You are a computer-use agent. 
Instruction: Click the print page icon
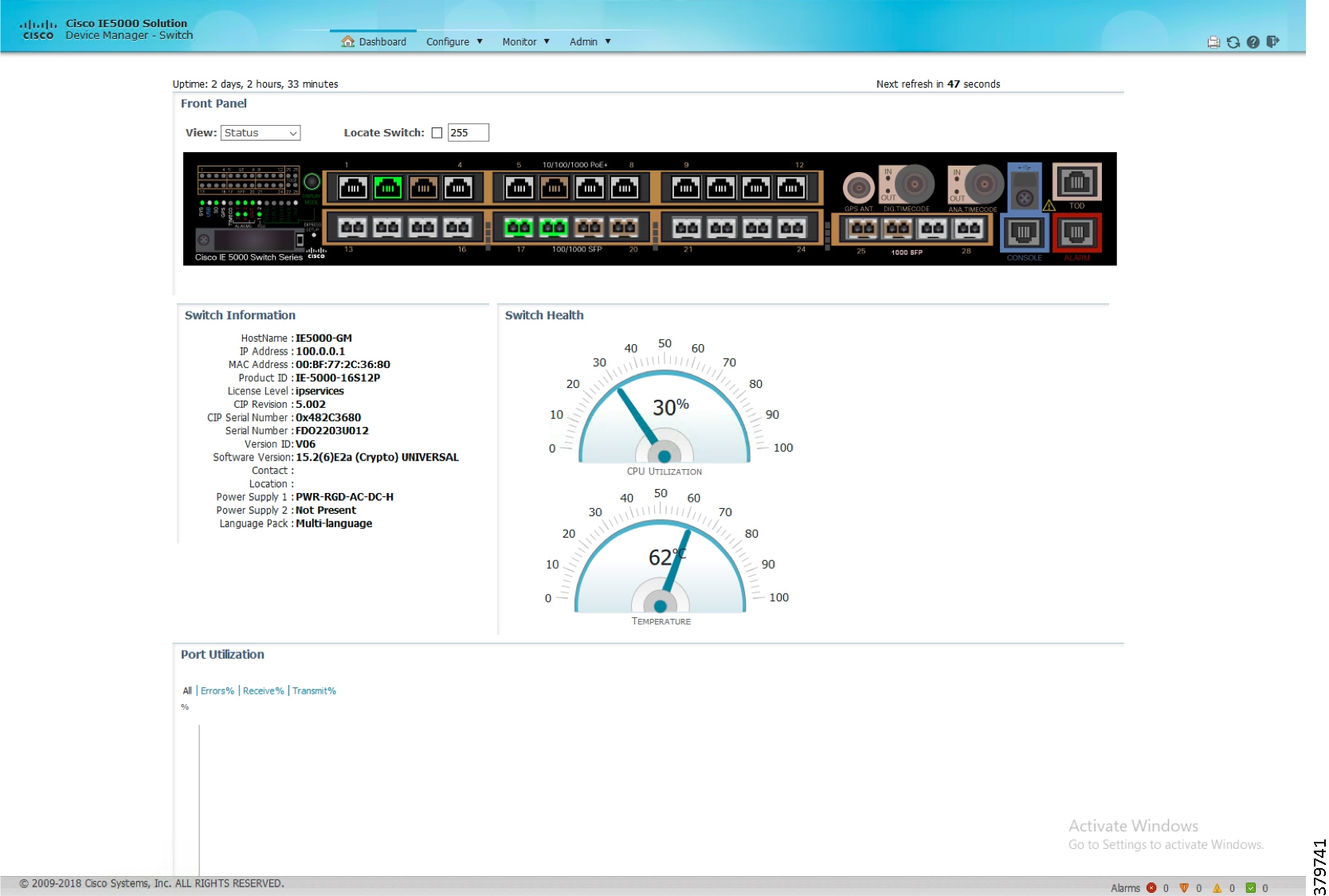[x=1213, y=42]
